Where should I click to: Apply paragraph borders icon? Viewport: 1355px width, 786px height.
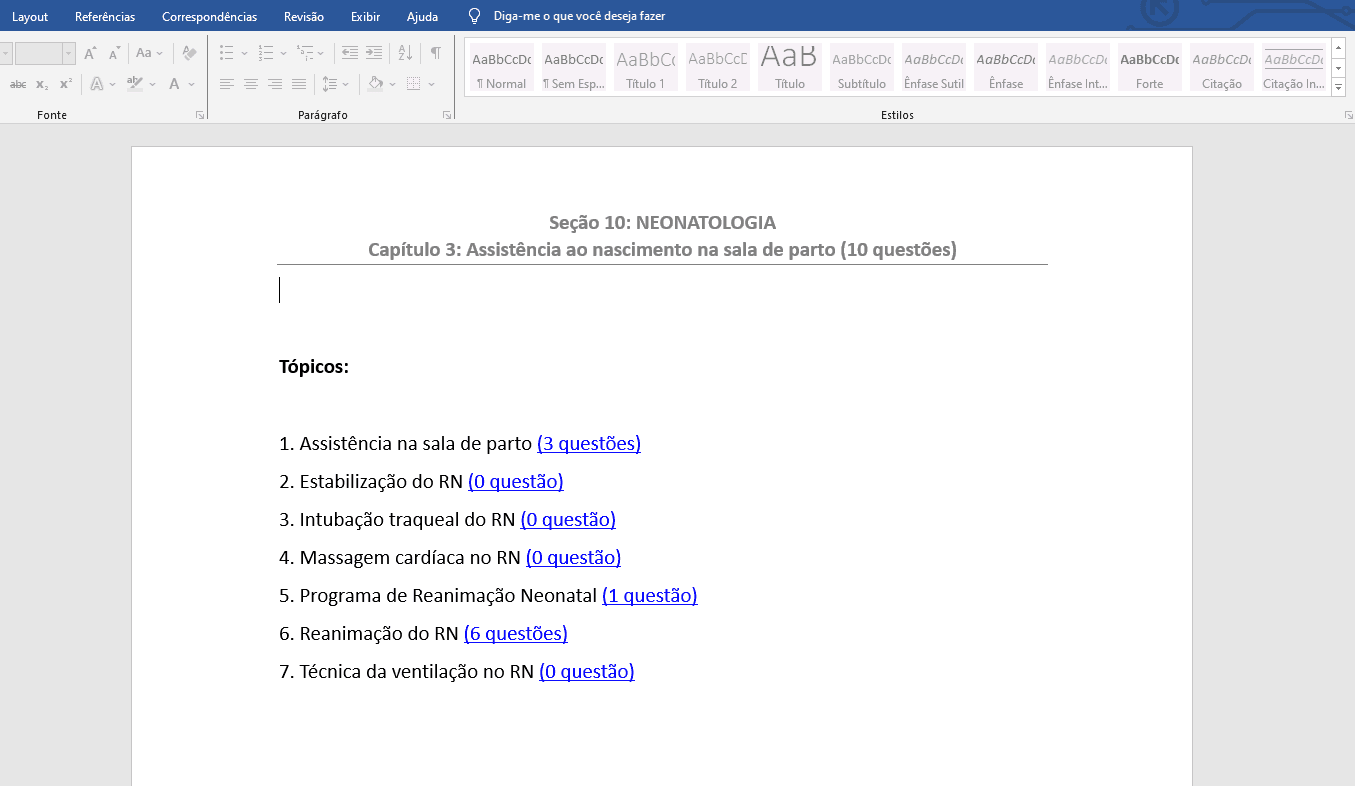414,84
